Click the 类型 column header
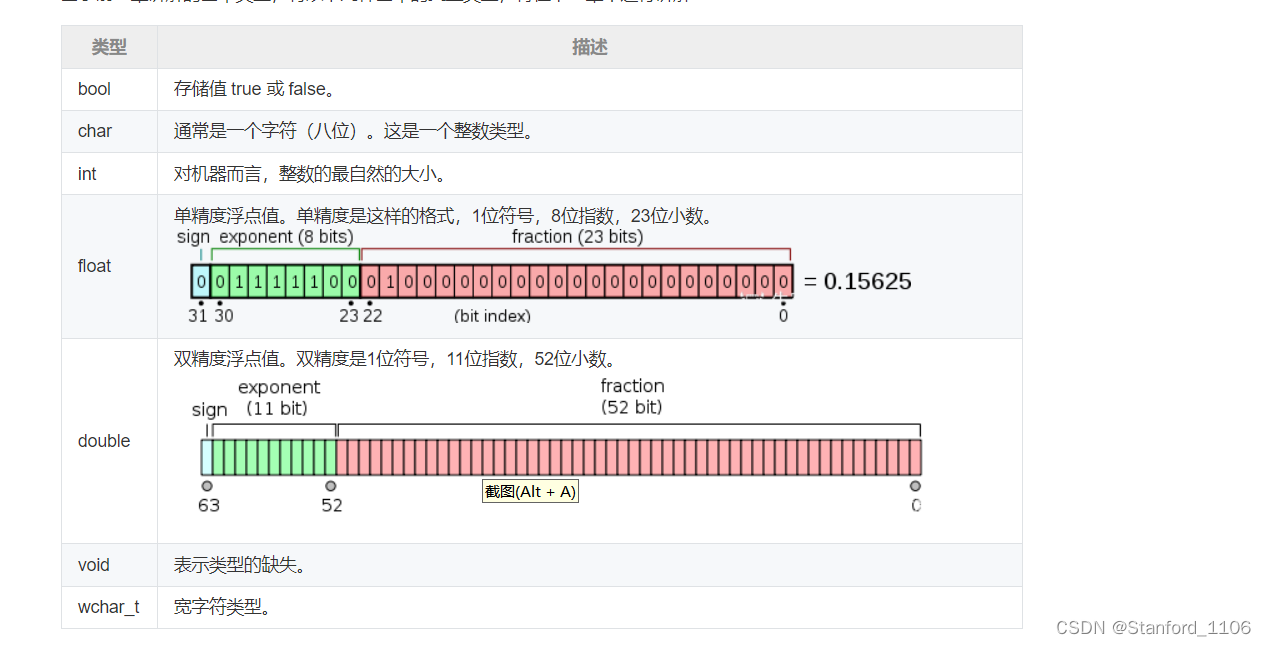This screenshot has height=646, width=1266. tap(109, 47)
